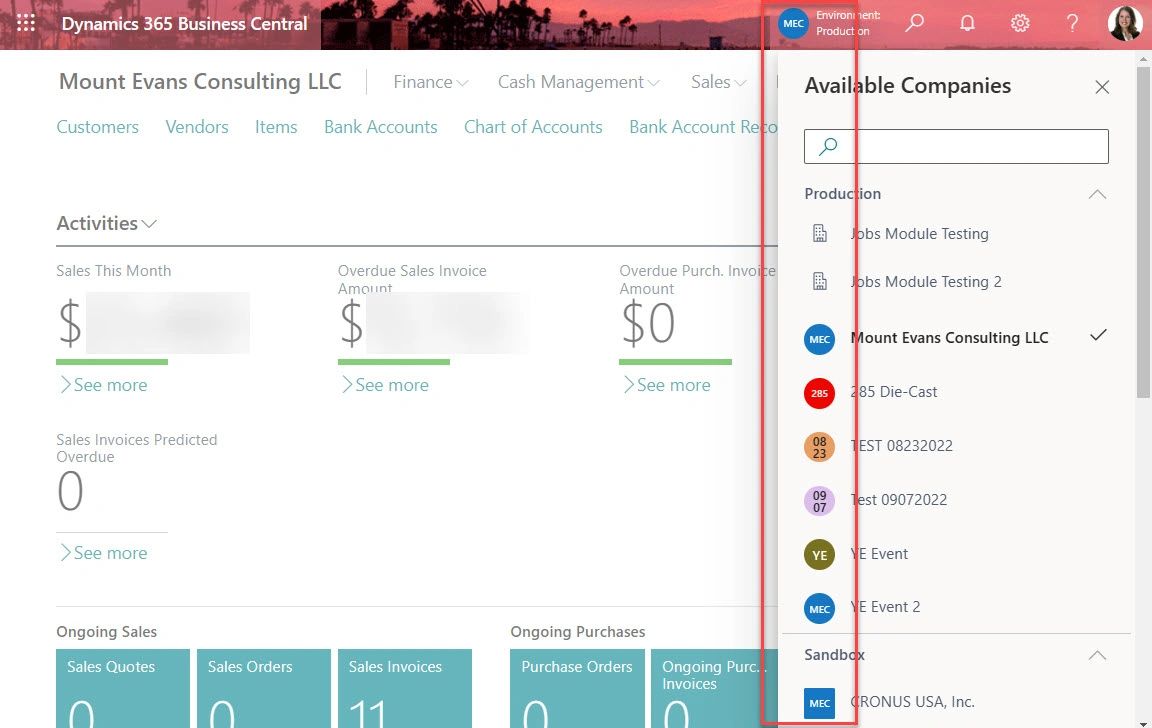Screen dimensions: 1152x728
Task: Open the Chart of Accounts link
Action: (533, 127)
